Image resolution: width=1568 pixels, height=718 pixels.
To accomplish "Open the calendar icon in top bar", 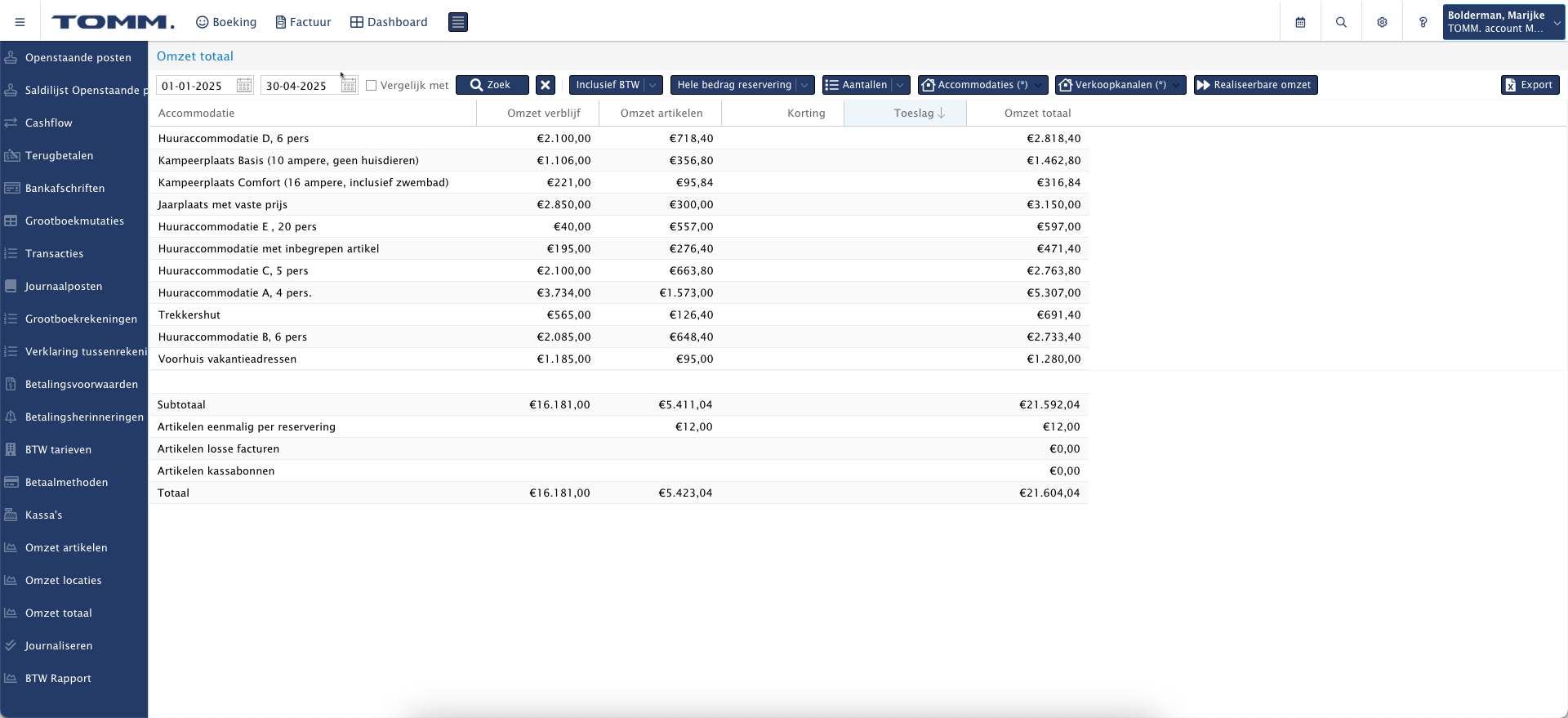I will click(1300, 22).
